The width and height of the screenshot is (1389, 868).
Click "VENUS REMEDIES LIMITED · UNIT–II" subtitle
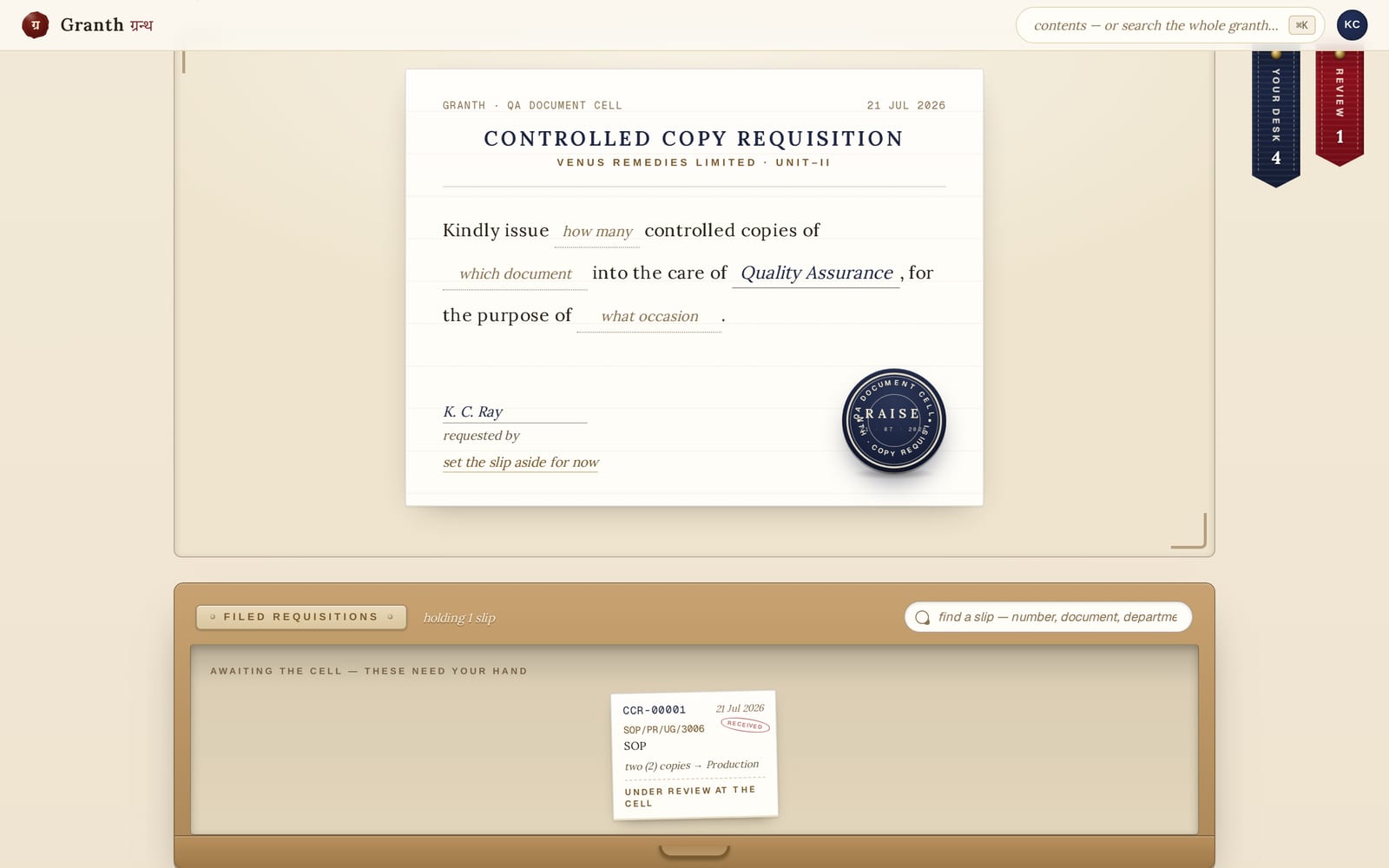coord(694,162)
